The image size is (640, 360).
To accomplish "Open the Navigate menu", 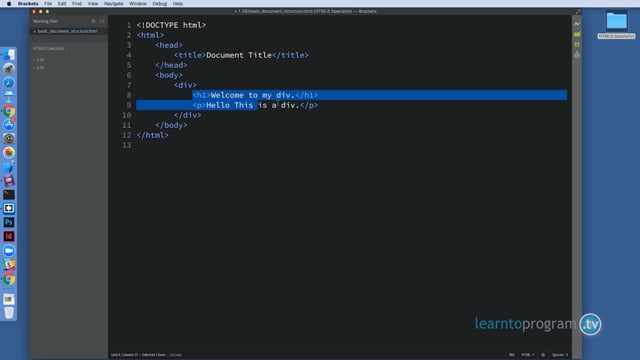I will click(113, 4).
